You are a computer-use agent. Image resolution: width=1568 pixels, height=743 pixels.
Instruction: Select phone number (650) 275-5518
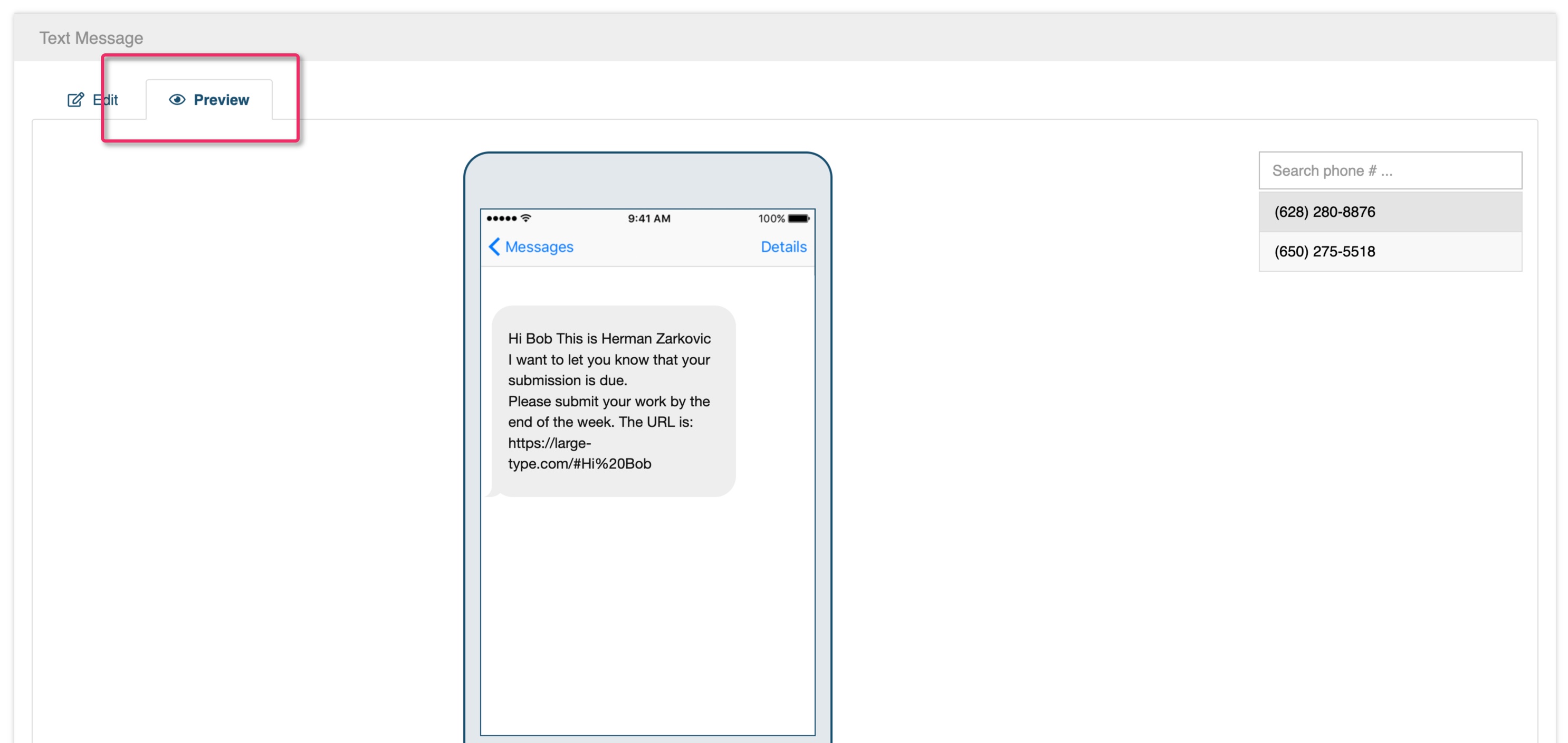click(x=1390, y=252)
